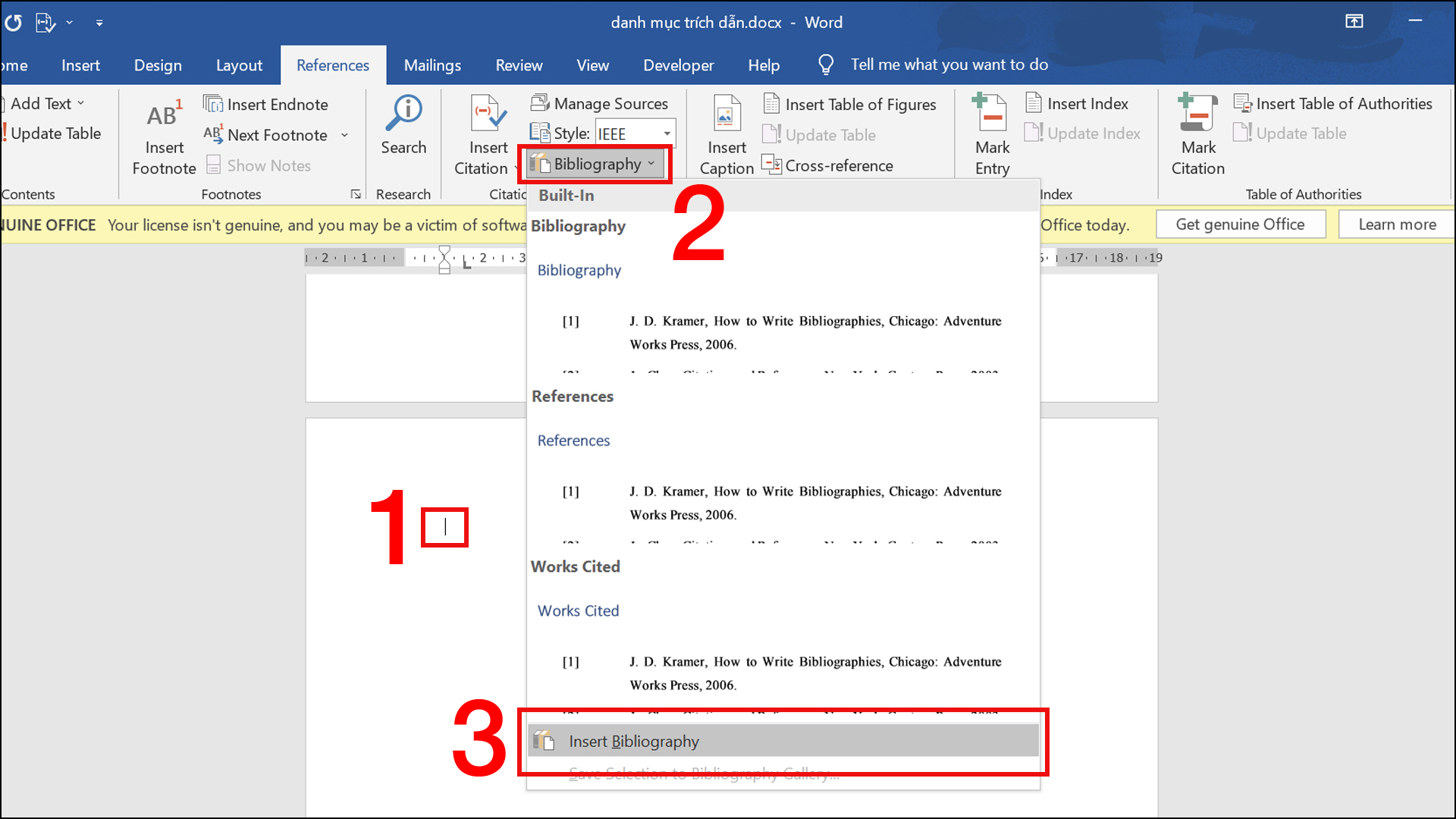Click Get genuine Office button
The width and height of the screenshot is (1456, 819).
click(1240, 224)
